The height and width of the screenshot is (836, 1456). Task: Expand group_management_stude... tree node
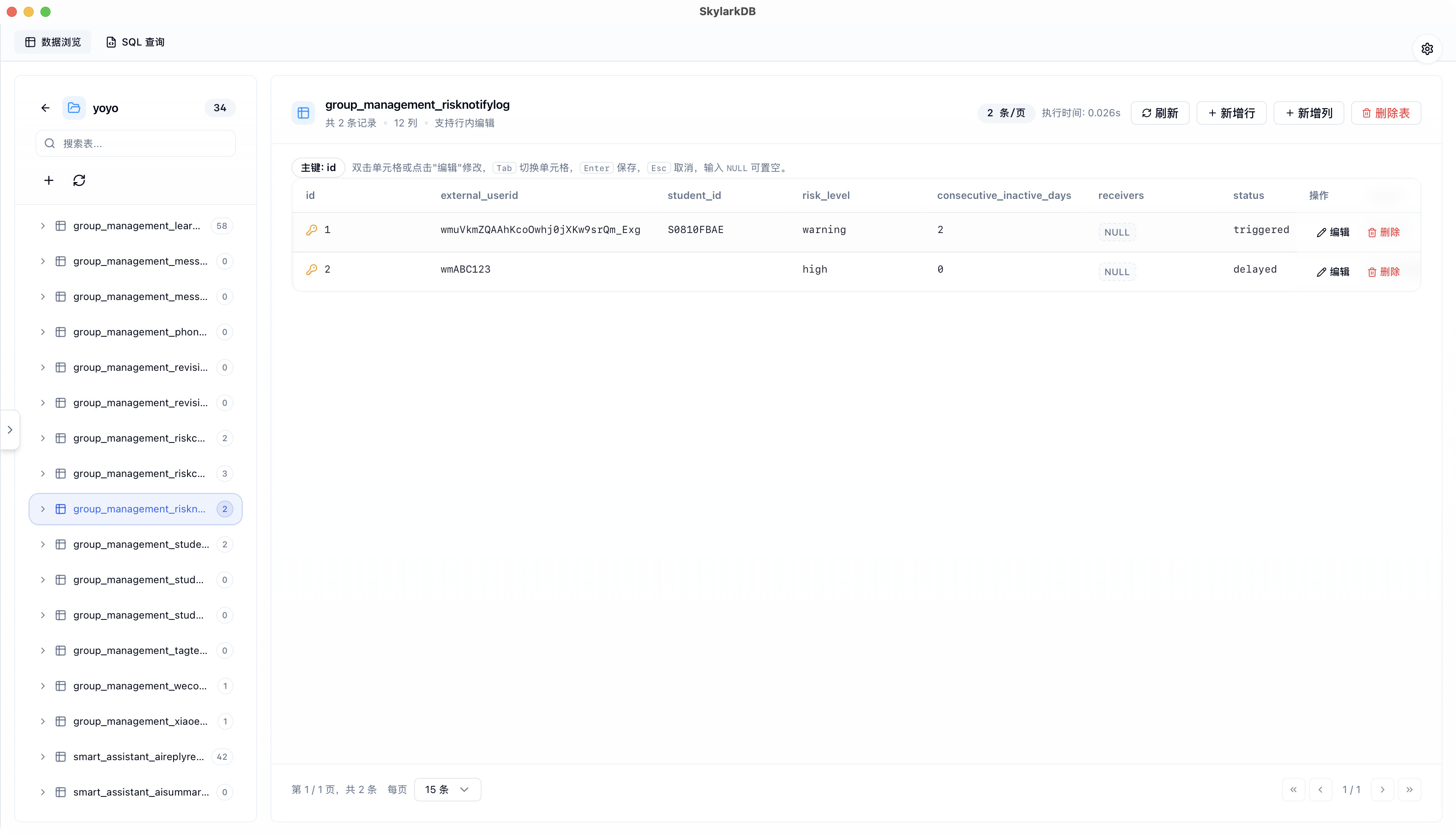[43, 544]
